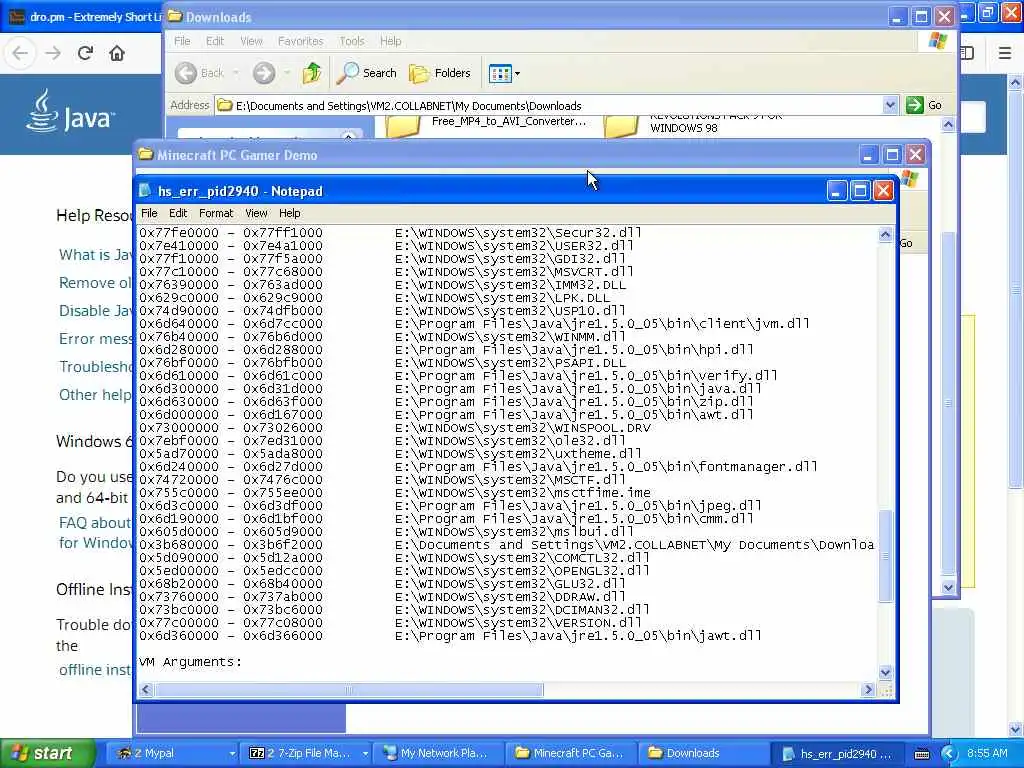Click Notepad vertical scroll down arrow

[x=886, y=672]
